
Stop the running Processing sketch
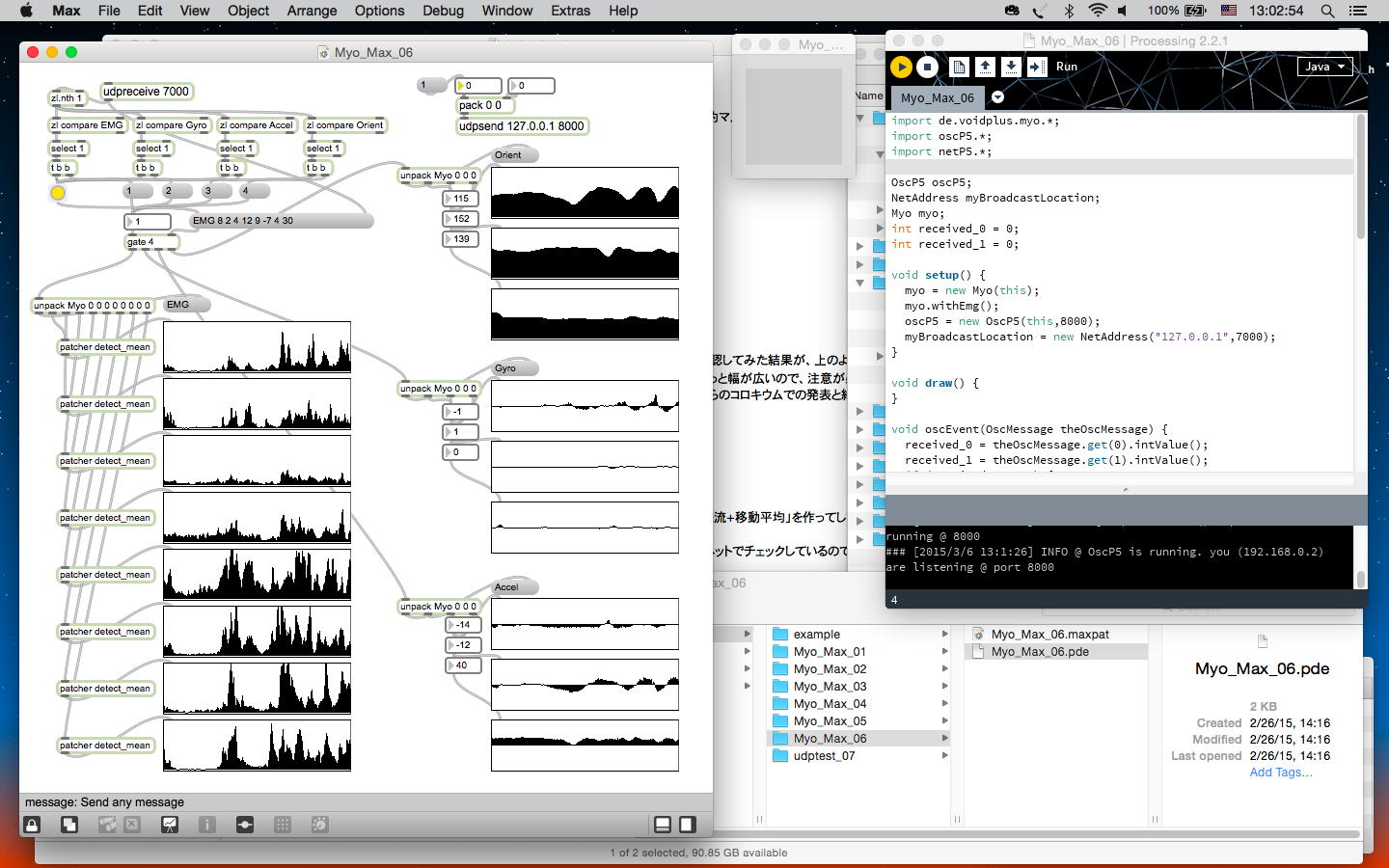[x=927, y=67]
